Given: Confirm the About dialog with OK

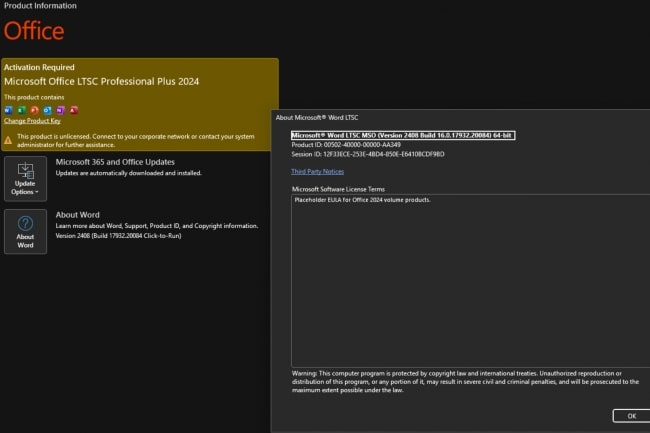Looking at the screenshot, I should pos(631,416).
